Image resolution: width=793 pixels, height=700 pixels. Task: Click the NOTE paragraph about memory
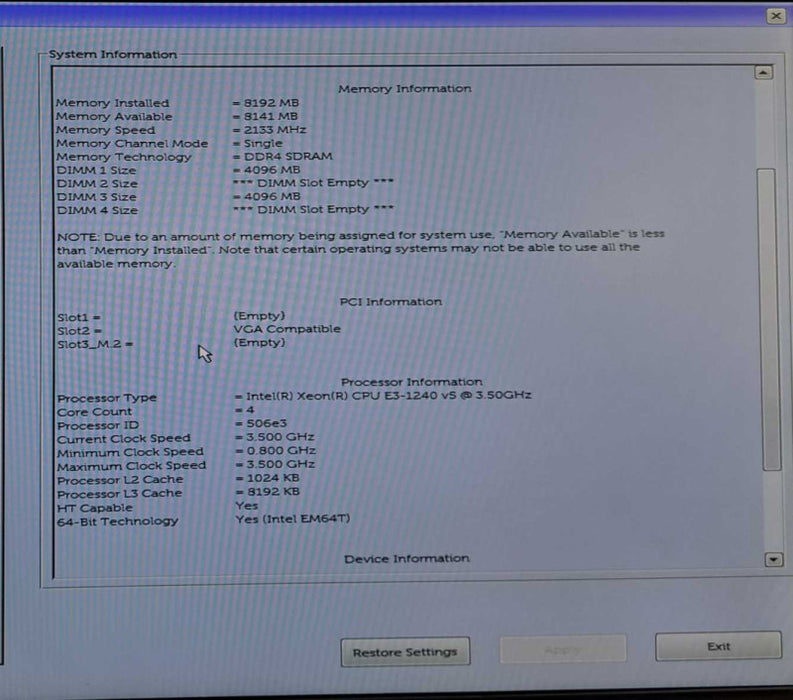click(361, 249)
